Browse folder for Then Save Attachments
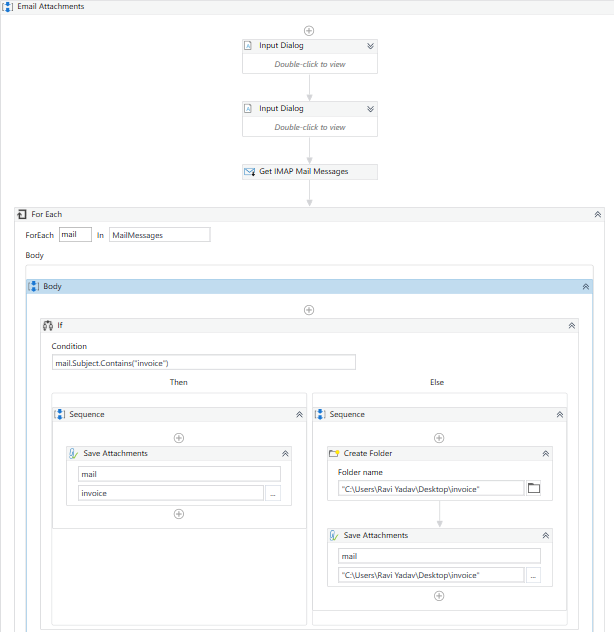The width and height of the screenshot is (614, 632). [x=273, y=493]
